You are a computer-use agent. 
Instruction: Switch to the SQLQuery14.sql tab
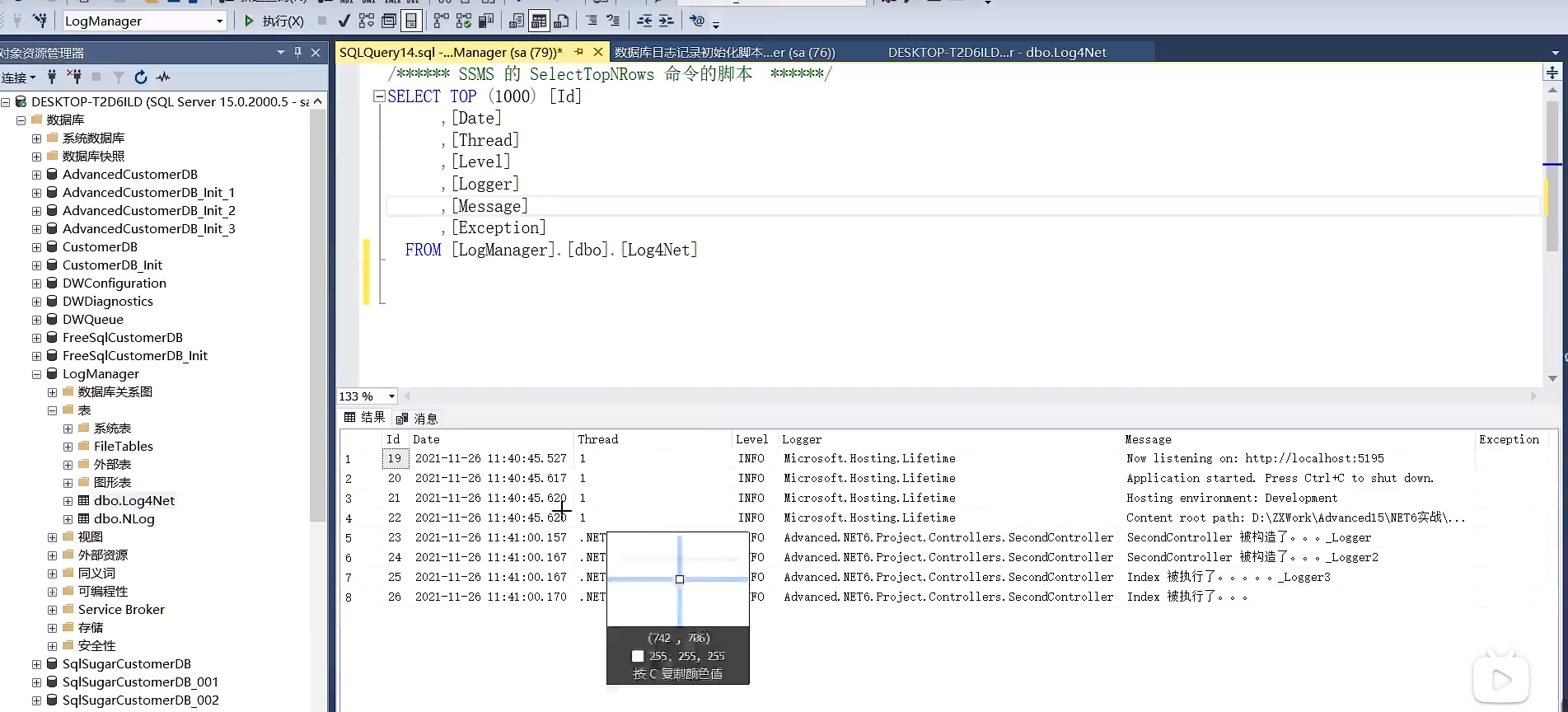coord(451,52)
